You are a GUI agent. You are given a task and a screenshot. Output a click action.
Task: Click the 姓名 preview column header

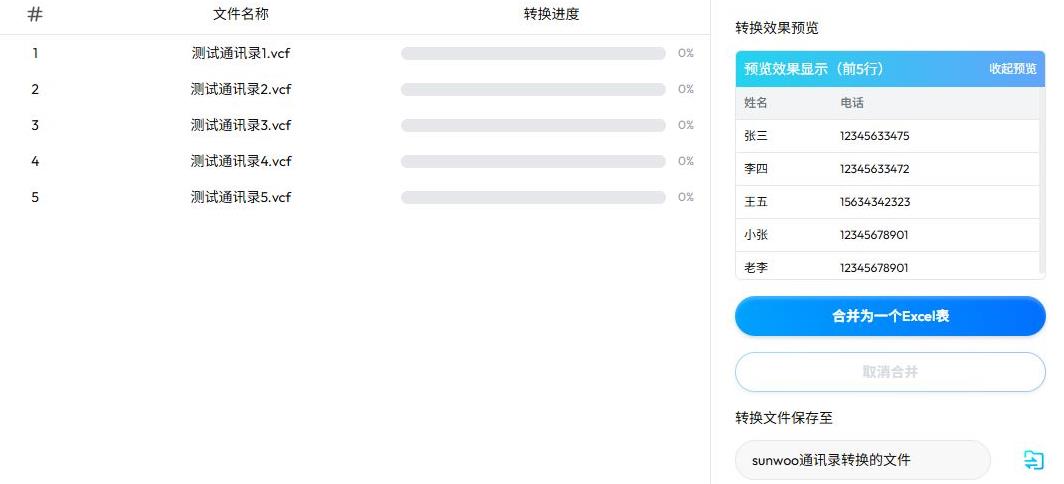[756, 103]
